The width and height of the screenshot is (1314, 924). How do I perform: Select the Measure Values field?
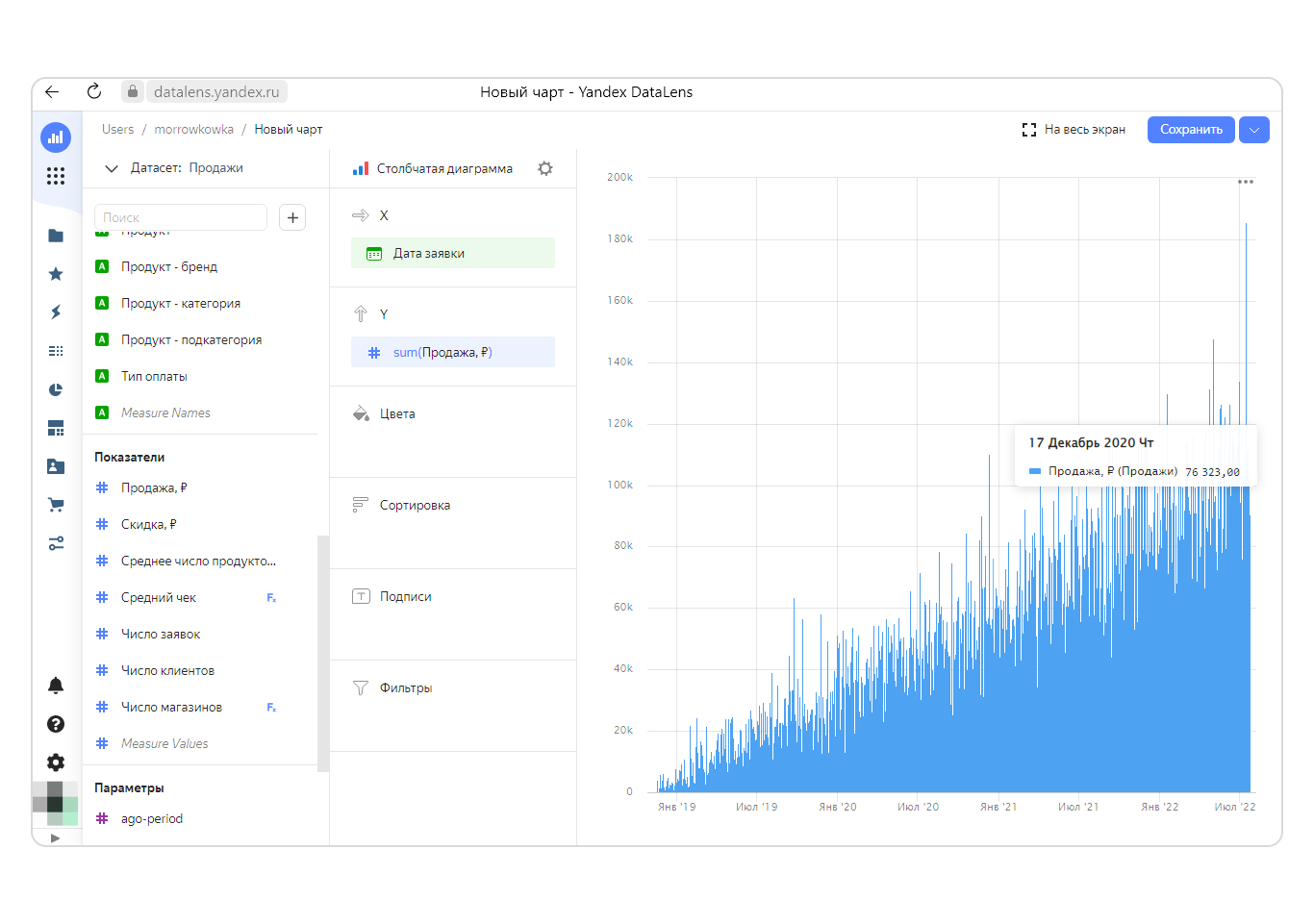coord(164,743)
